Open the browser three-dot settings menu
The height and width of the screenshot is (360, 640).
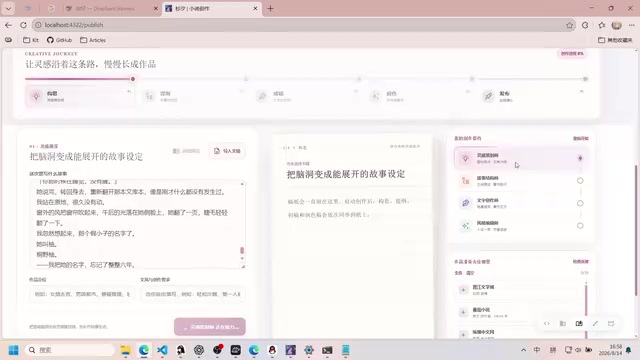tap(632, 25)
